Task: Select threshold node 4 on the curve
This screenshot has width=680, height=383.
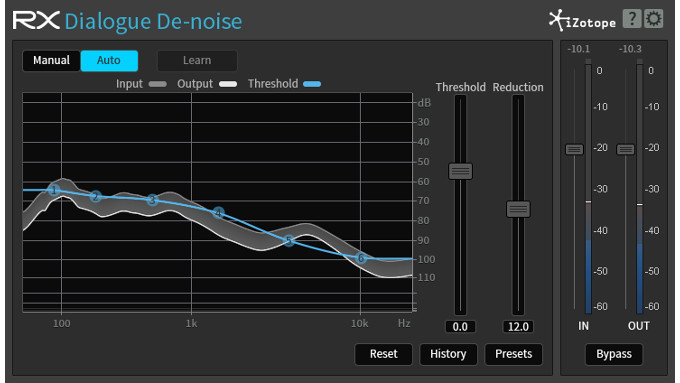Action: point(218,213)
